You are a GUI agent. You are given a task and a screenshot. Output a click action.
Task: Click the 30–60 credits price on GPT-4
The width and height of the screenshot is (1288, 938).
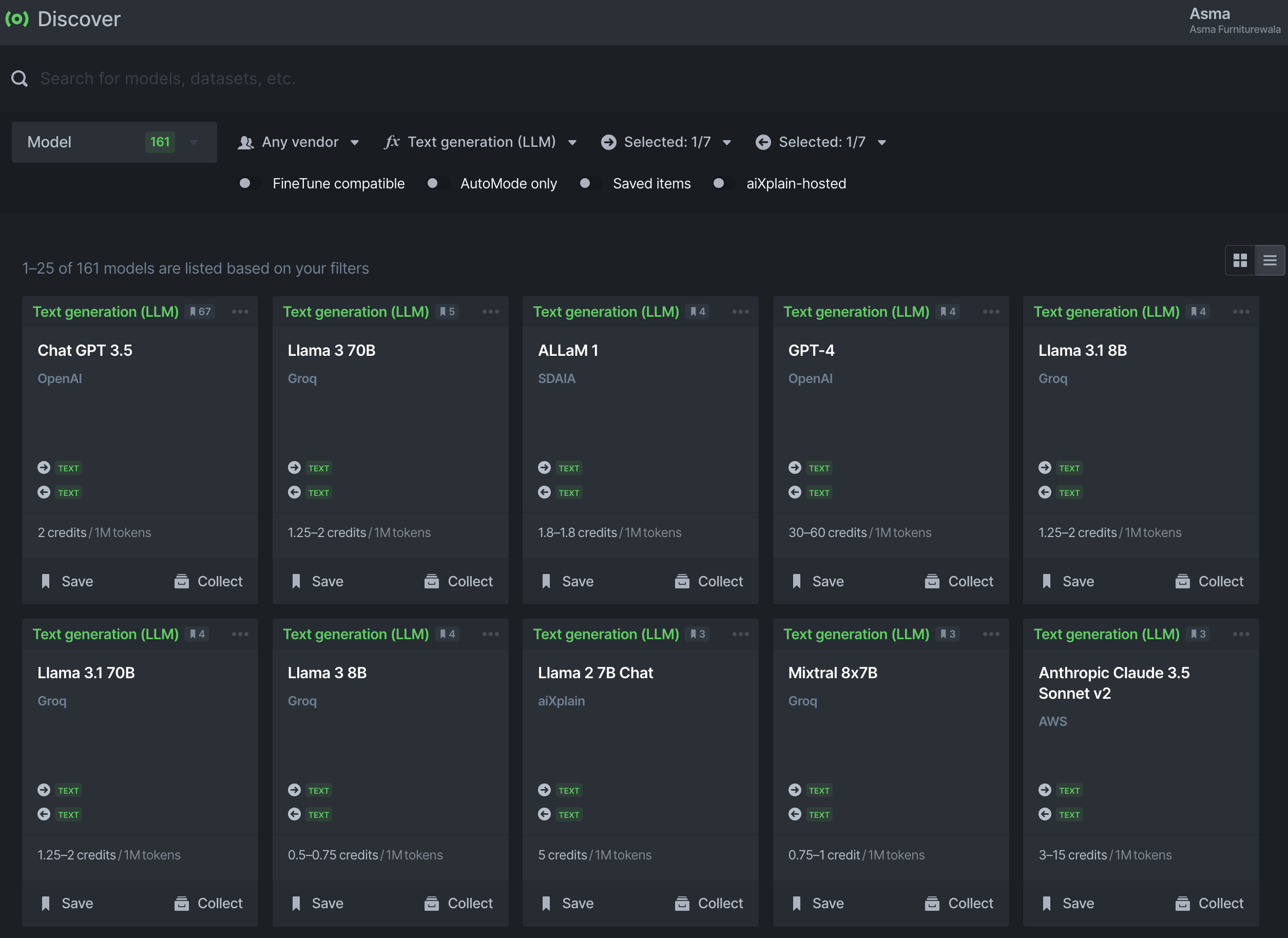(860, 532)
